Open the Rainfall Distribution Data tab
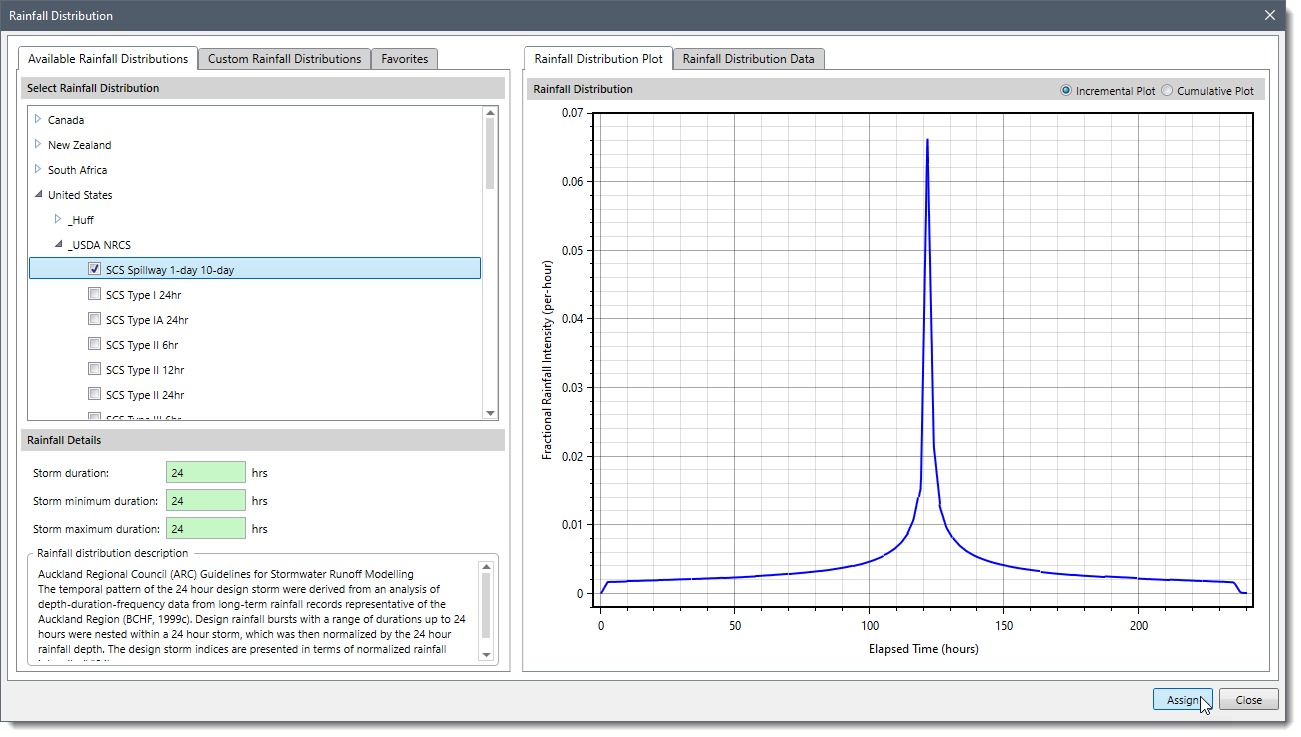1301x737 pixels. (748, 59)
